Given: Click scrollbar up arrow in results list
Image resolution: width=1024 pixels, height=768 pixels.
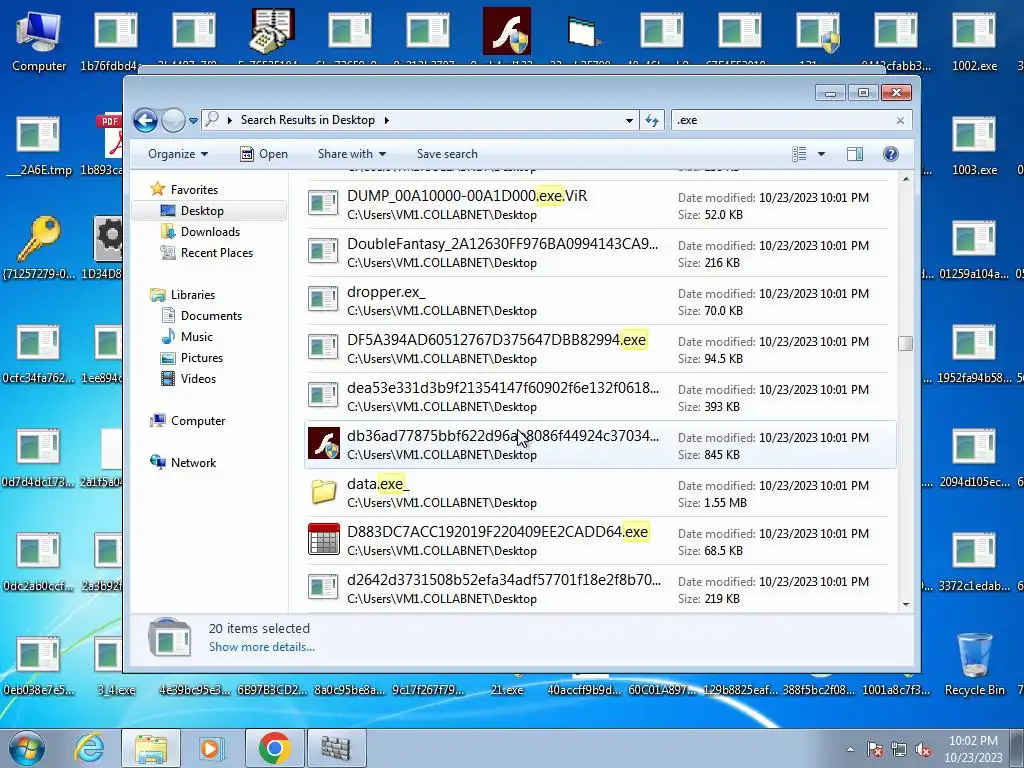Looking at the screenshot, I should (905, 179).
